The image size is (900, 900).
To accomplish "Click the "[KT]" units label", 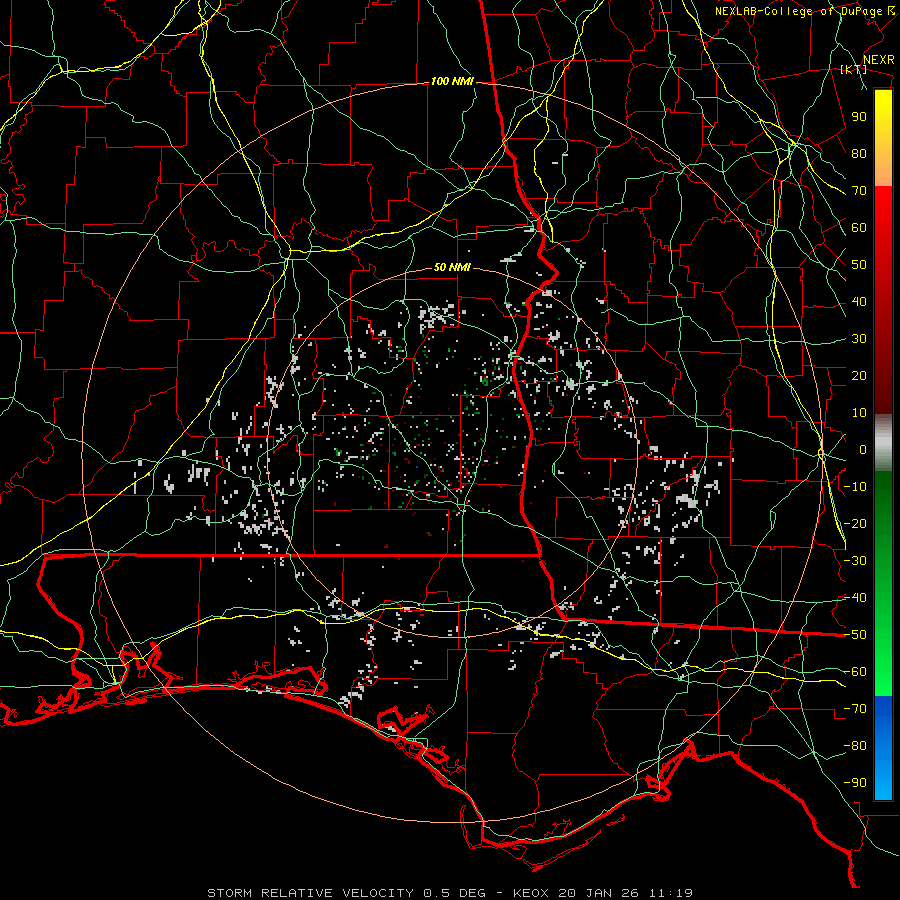I will [x=853, y=69].
